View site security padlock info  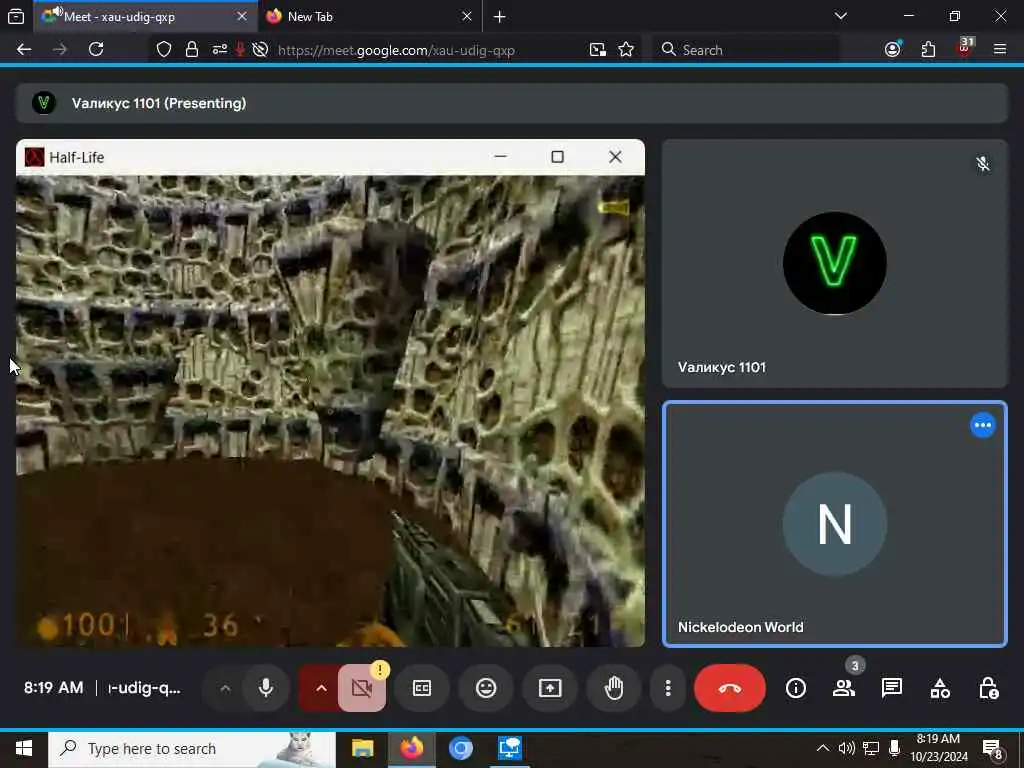point(191,50)
